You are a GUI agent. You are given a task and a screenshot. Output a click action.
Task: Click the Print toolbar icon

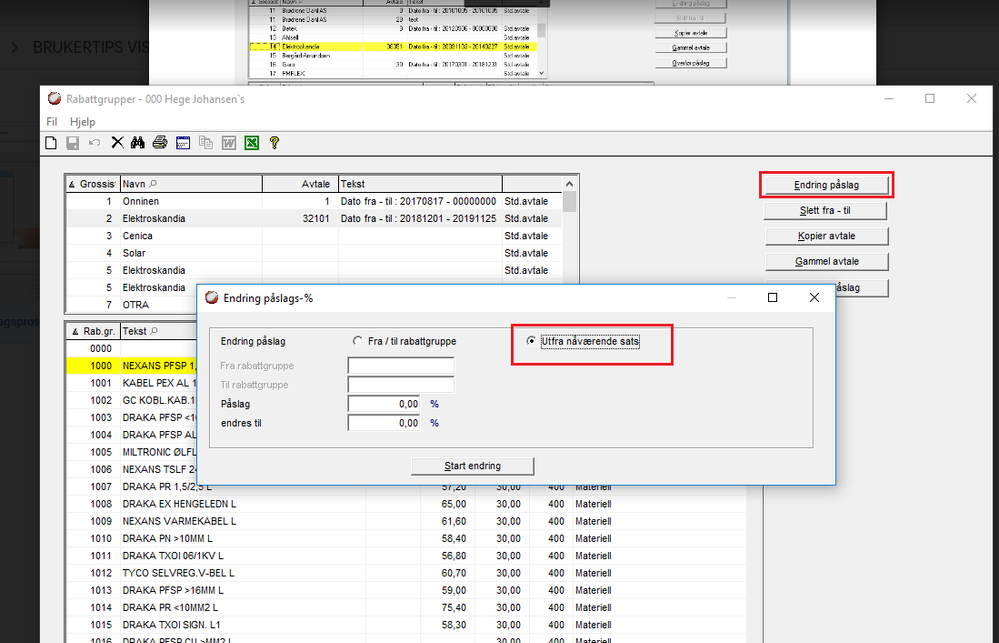click(160, 143)
